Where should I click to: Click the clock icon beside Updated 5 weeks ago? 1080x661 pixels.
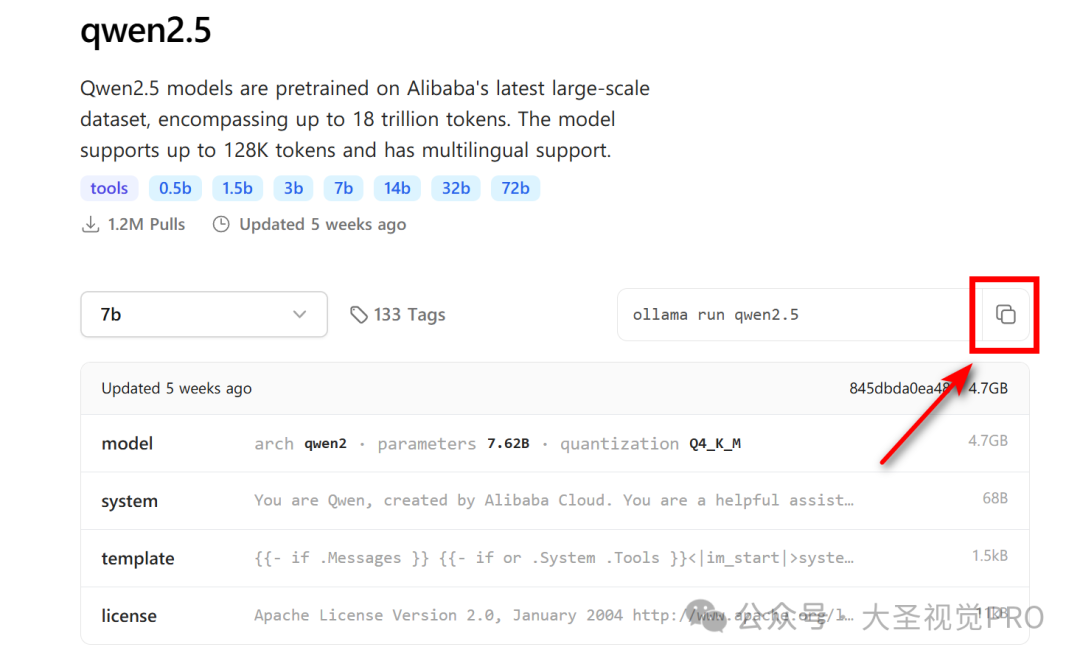(x=221, y=224)
